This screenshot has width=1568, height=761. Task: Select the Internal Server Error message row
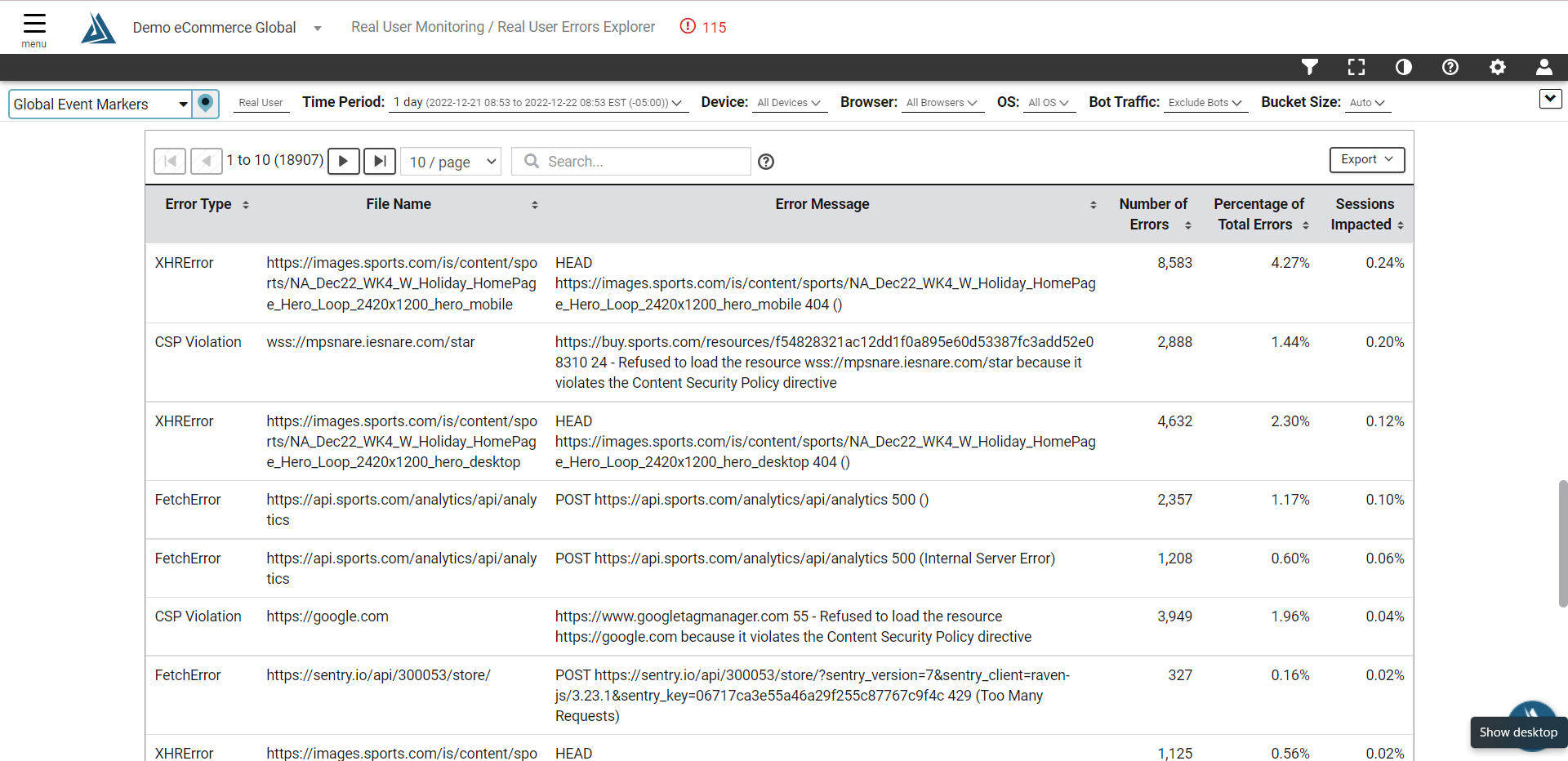(x=805, y=559)
